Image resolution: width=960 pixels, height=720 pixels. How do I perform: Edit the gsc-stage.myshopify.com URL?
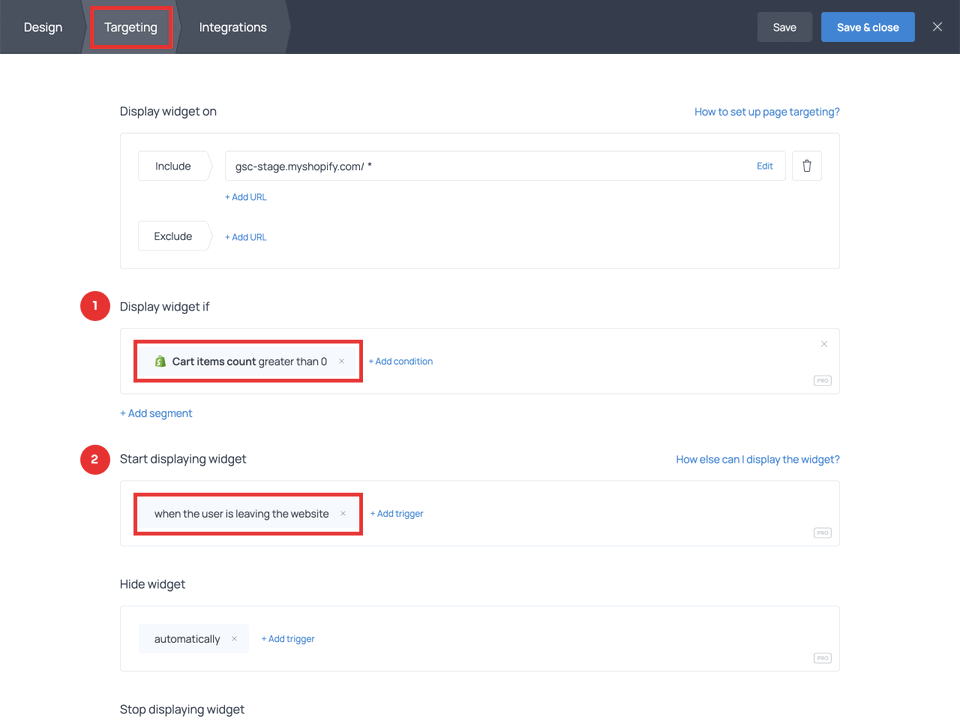[x=764, y=165]
